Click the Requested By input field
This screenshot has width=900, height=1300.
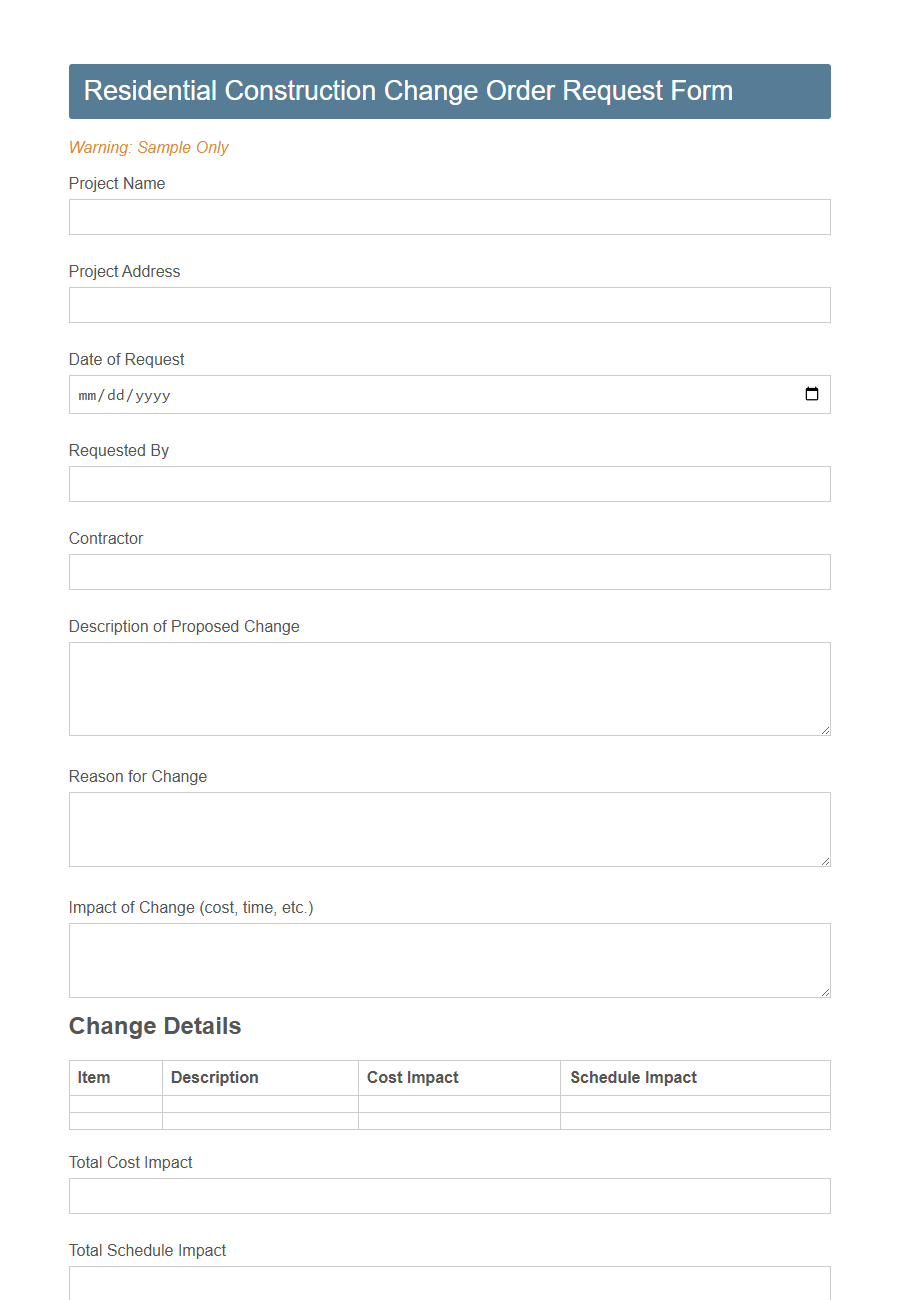pos(449,484)
